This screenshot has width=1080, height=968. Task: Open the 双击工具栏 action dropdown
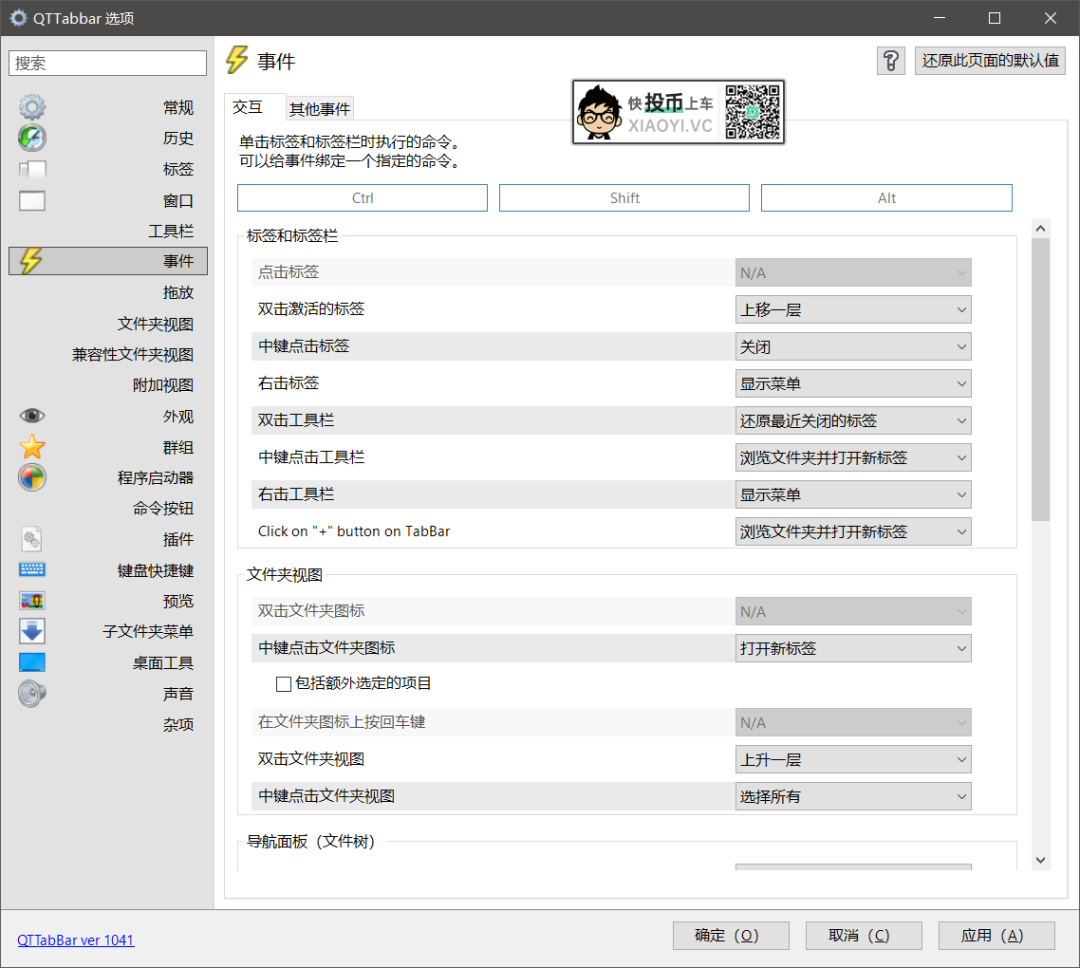coord(853,421)
